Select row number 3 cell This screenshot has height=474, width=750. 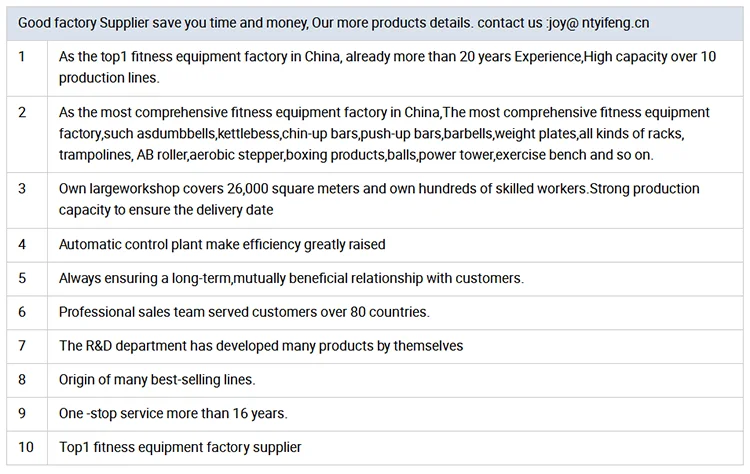pos(27,200)
